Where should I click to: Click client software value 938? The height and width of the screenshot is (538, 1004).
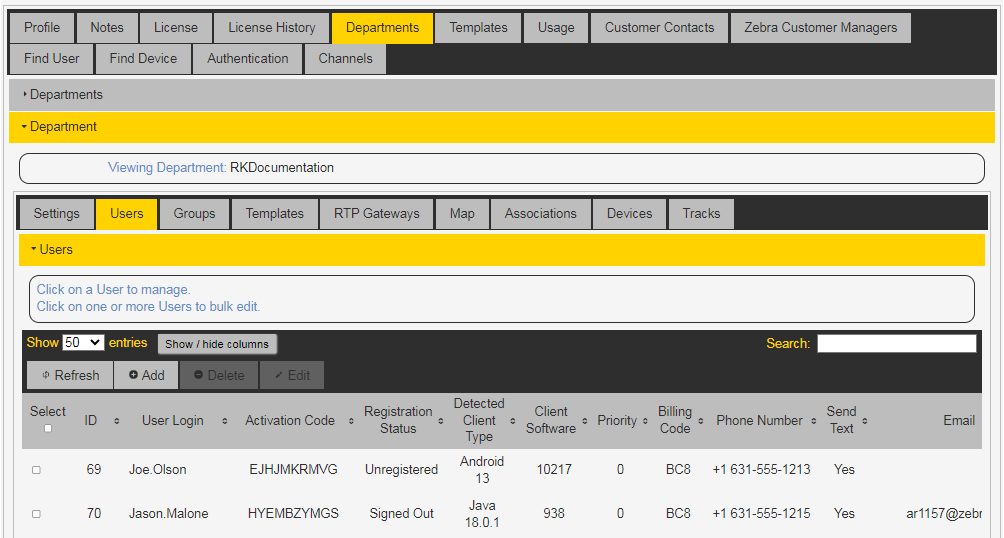pos(554,513)
